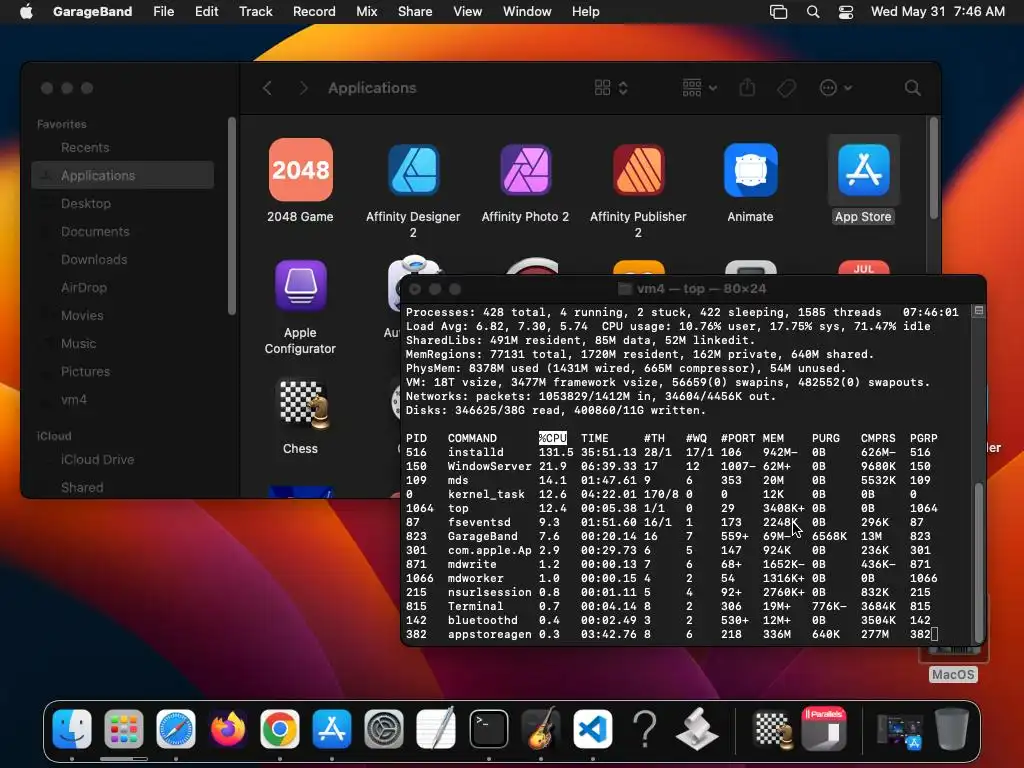The width and height of the screenshot is (1024, 768).
Task: Open Visual Studio Code from the Dock
Action: (592, 729)
